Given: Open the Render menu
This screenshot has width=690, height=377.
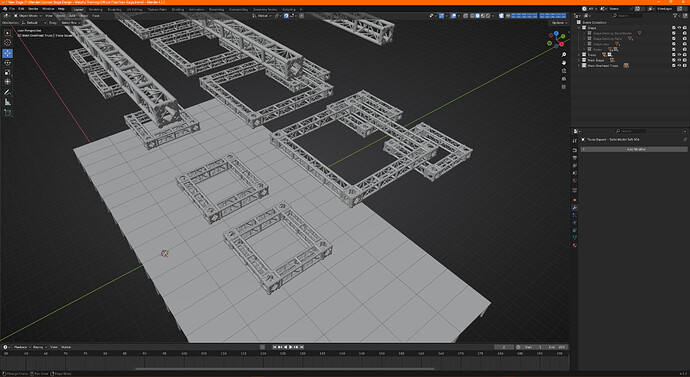Looking at the screenshot, I should pos(33,9).
